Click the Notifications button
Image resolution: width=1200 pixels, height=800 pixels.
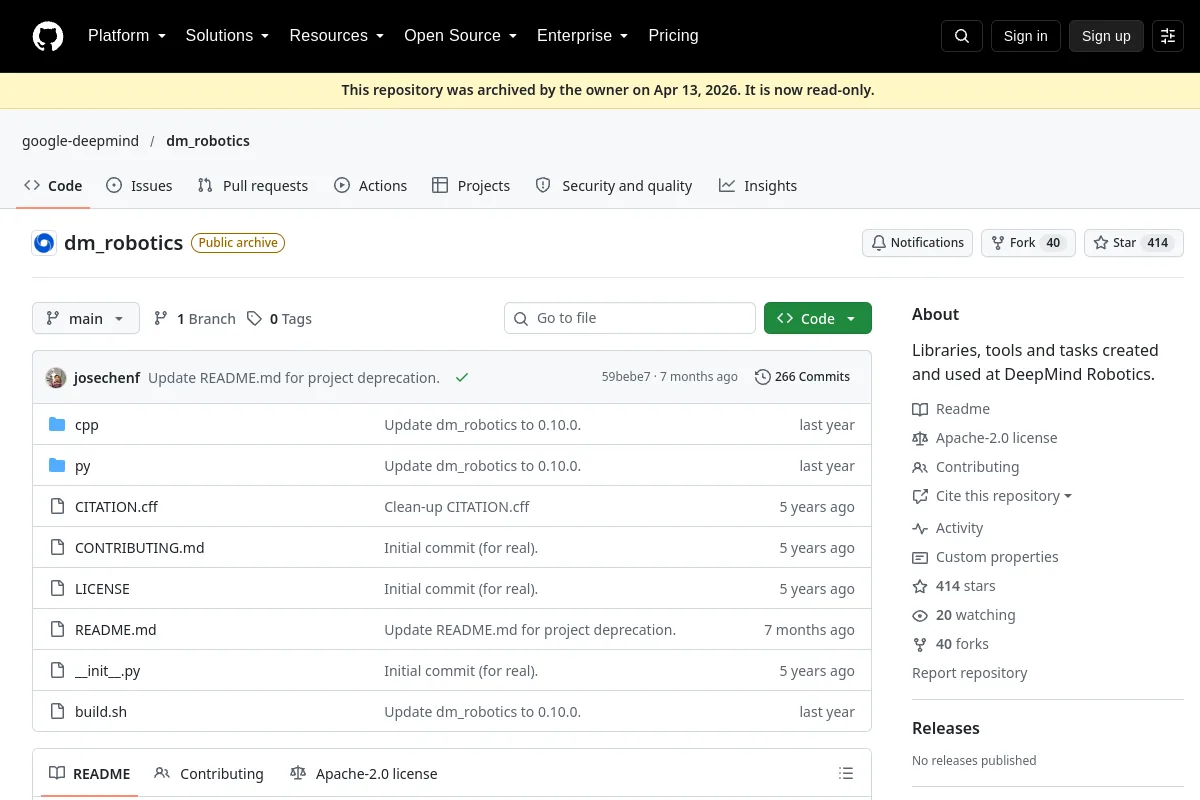(x=917, y=243)
